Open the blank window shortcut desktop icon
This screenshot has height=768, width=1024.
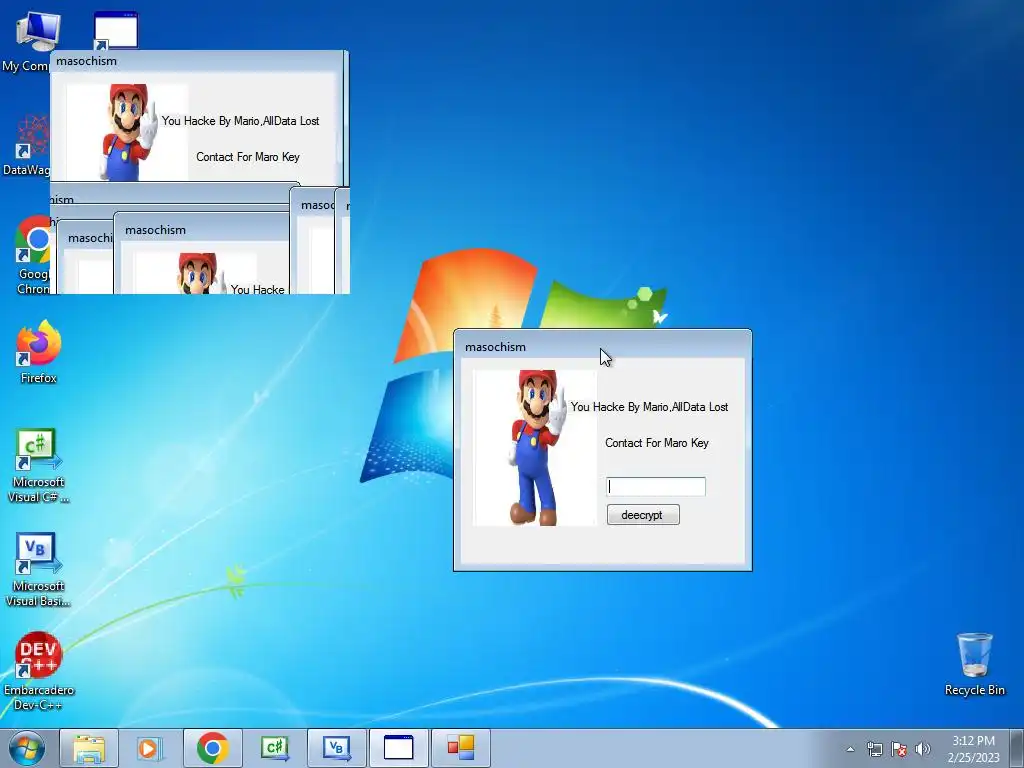pos(116,31)
